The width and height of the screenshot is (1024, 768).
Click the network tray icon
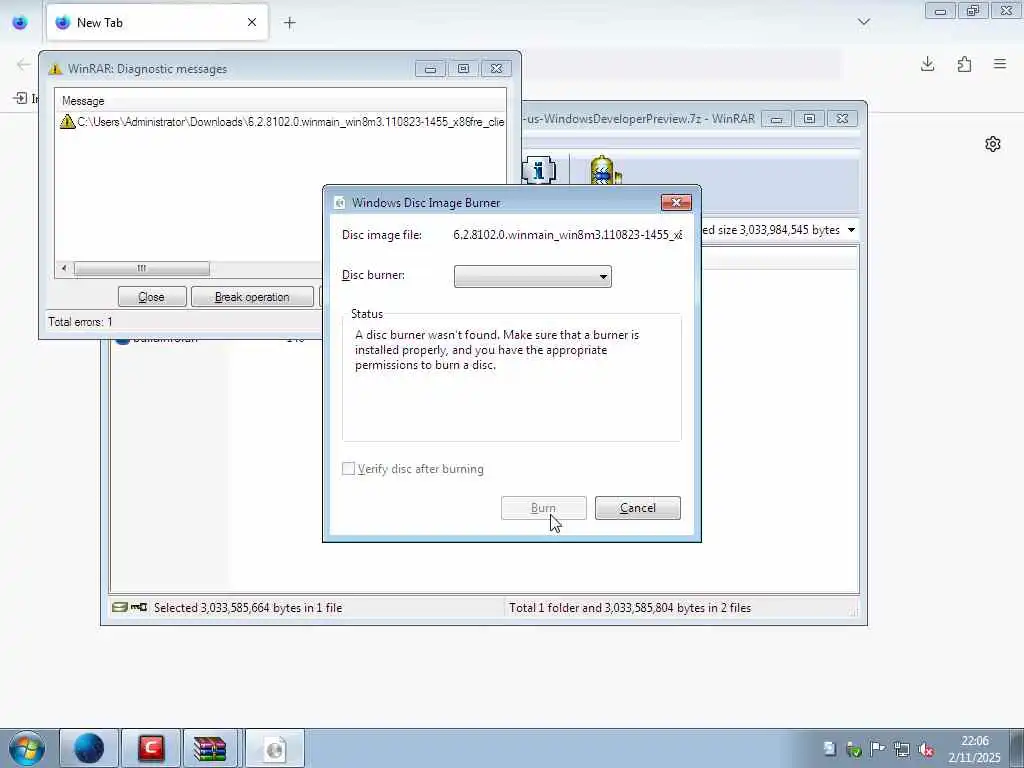[902, 749]
